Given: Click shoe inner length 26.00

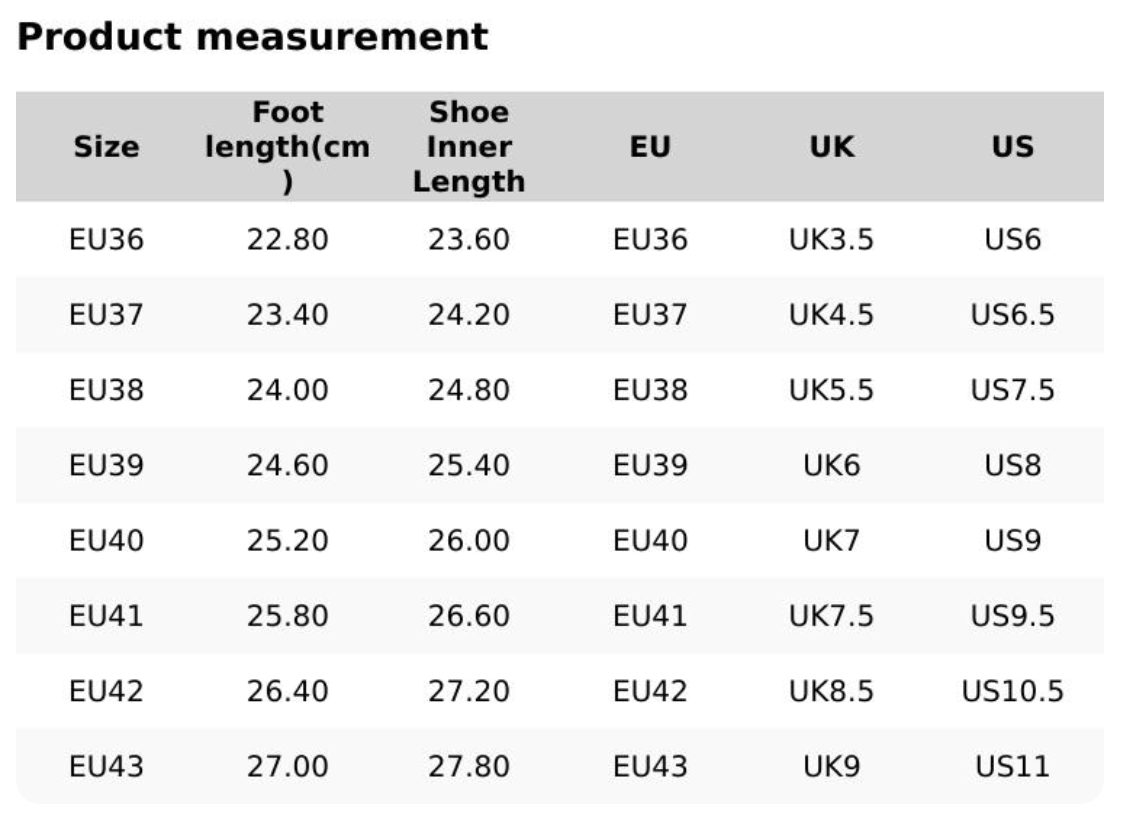Looking at the screenshot, I should 469,541.
